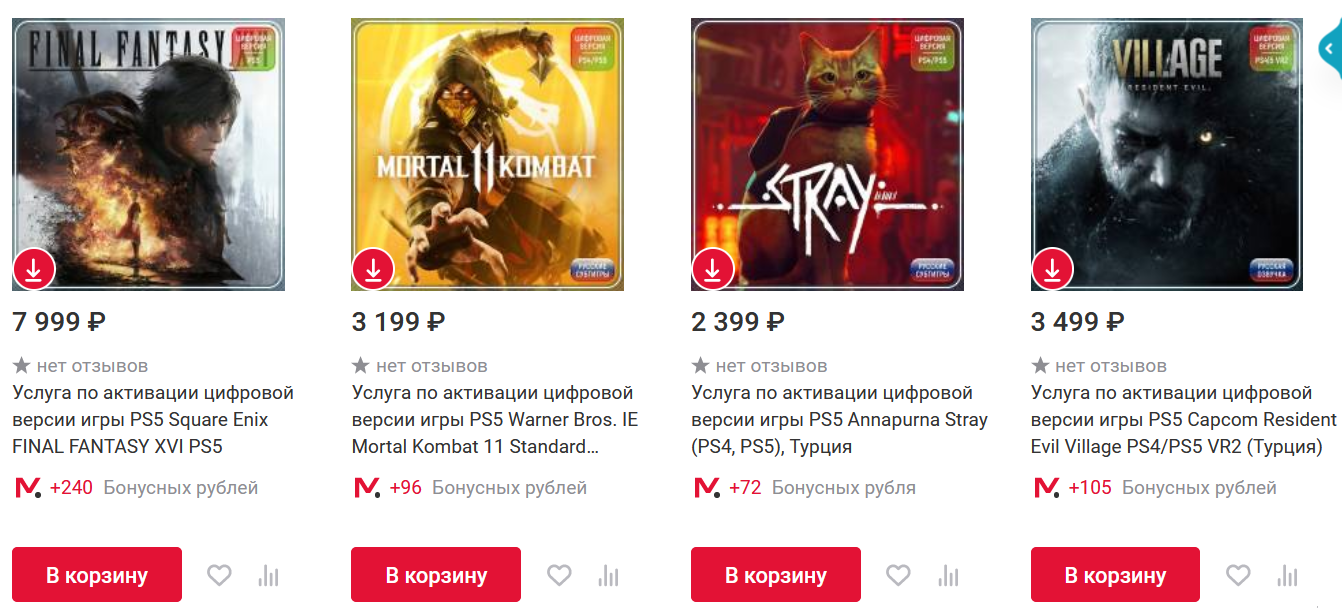Open Resident Evil Village cover thumbnail
The image size is (1342, 616).
click(x=1167, y=154)
